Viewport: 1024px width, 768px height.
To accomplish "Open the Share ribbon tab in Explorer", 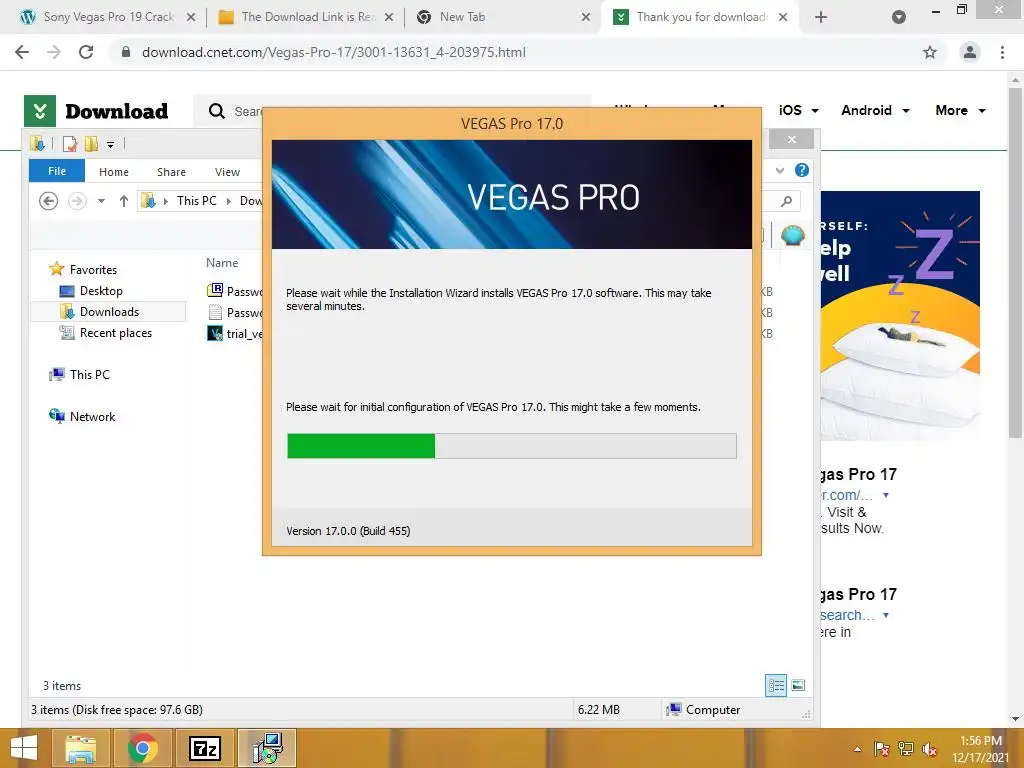I will pyautogui.click(x=171, y=172).
